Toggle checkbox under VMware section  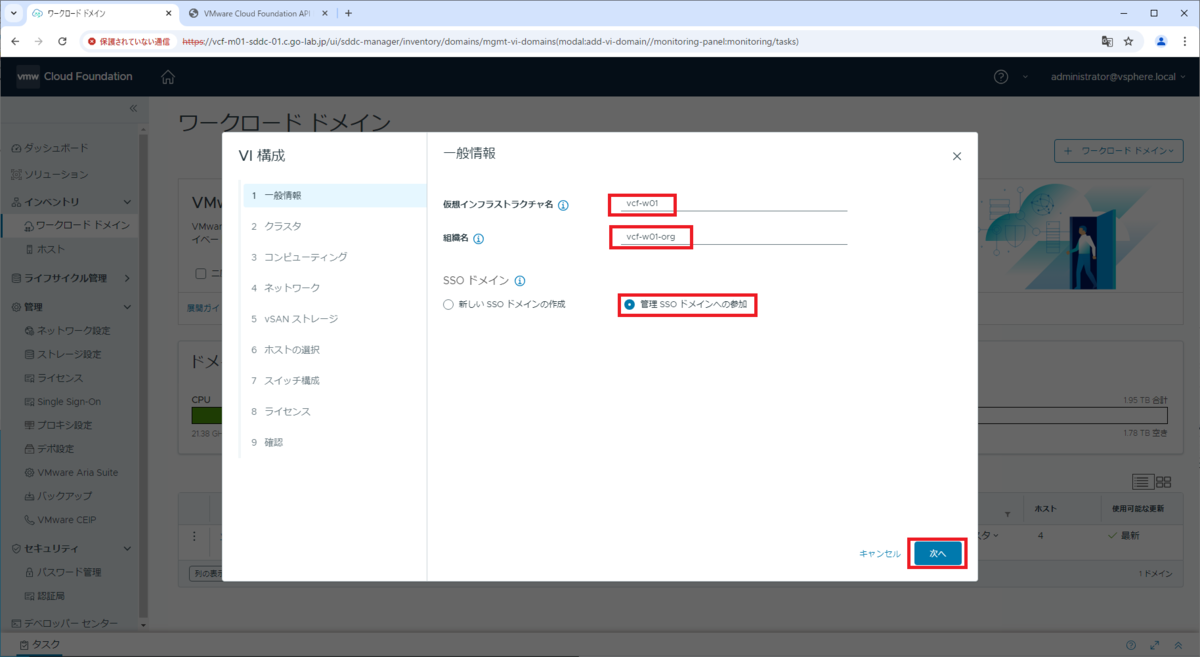tap(201, 273)
